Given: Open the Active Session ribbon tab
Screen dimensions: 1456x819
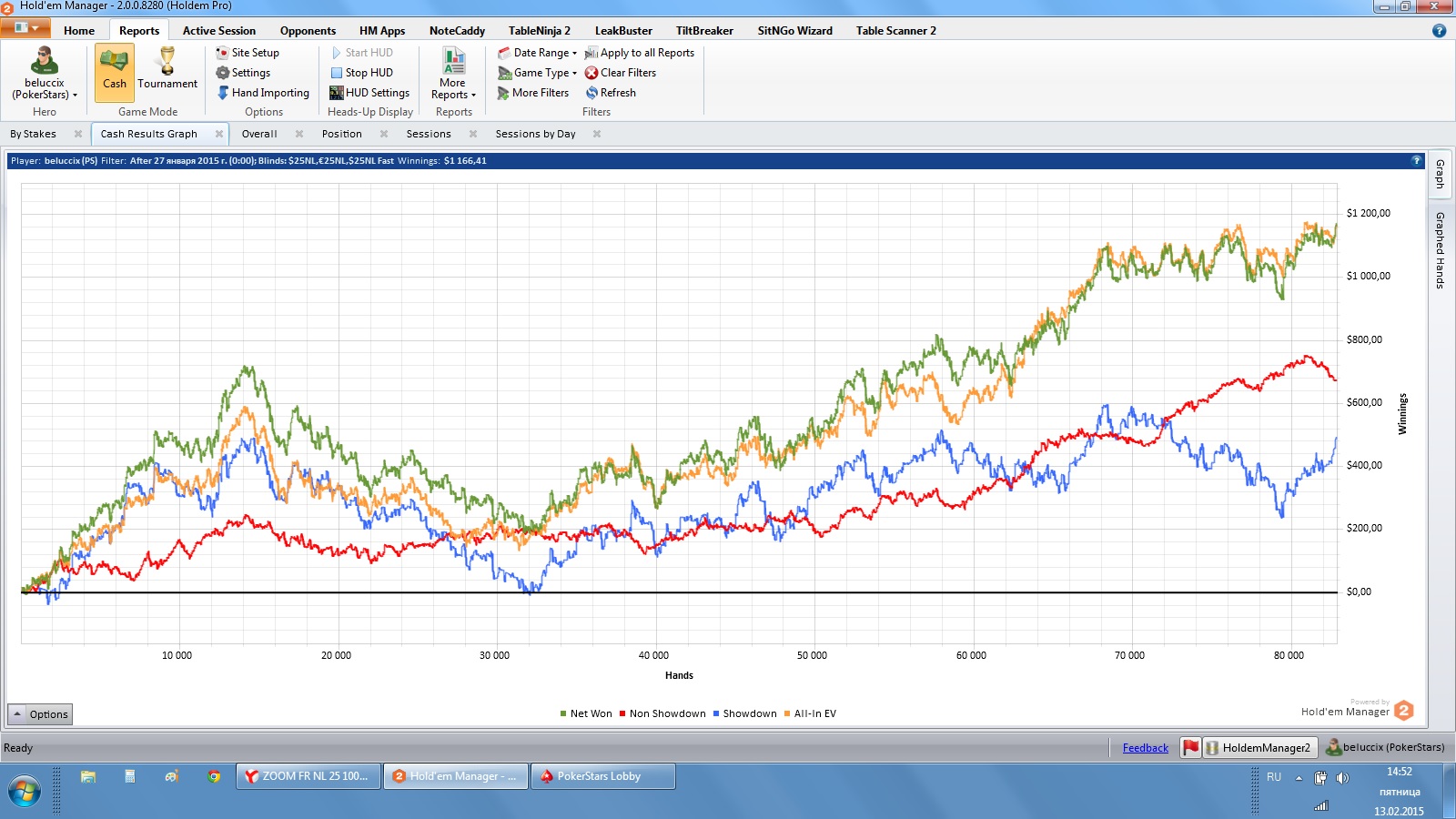Looking at the screenshot, I should [x=219, y=30].
